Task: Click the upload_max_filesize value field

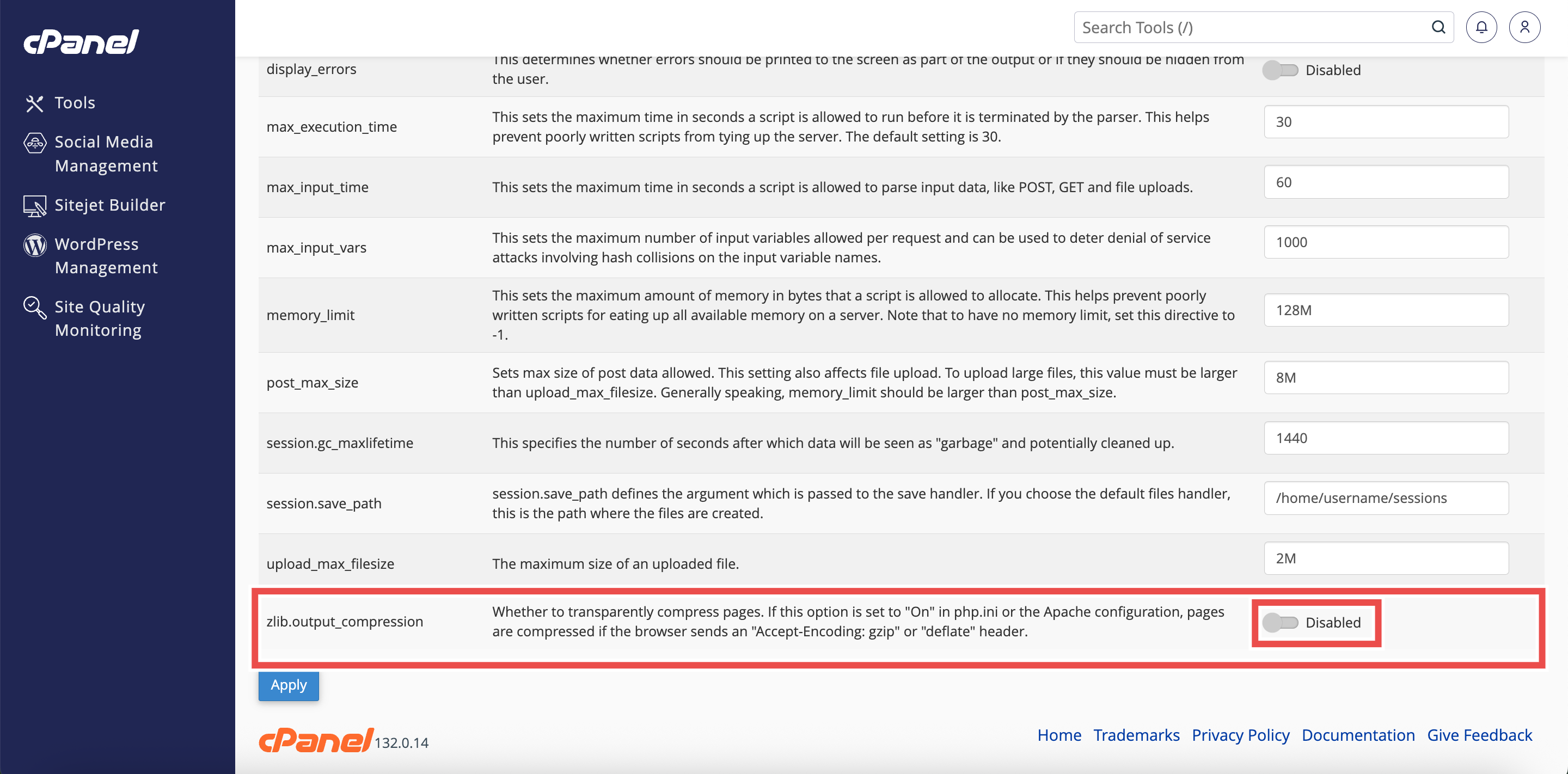Action: 1386,558
